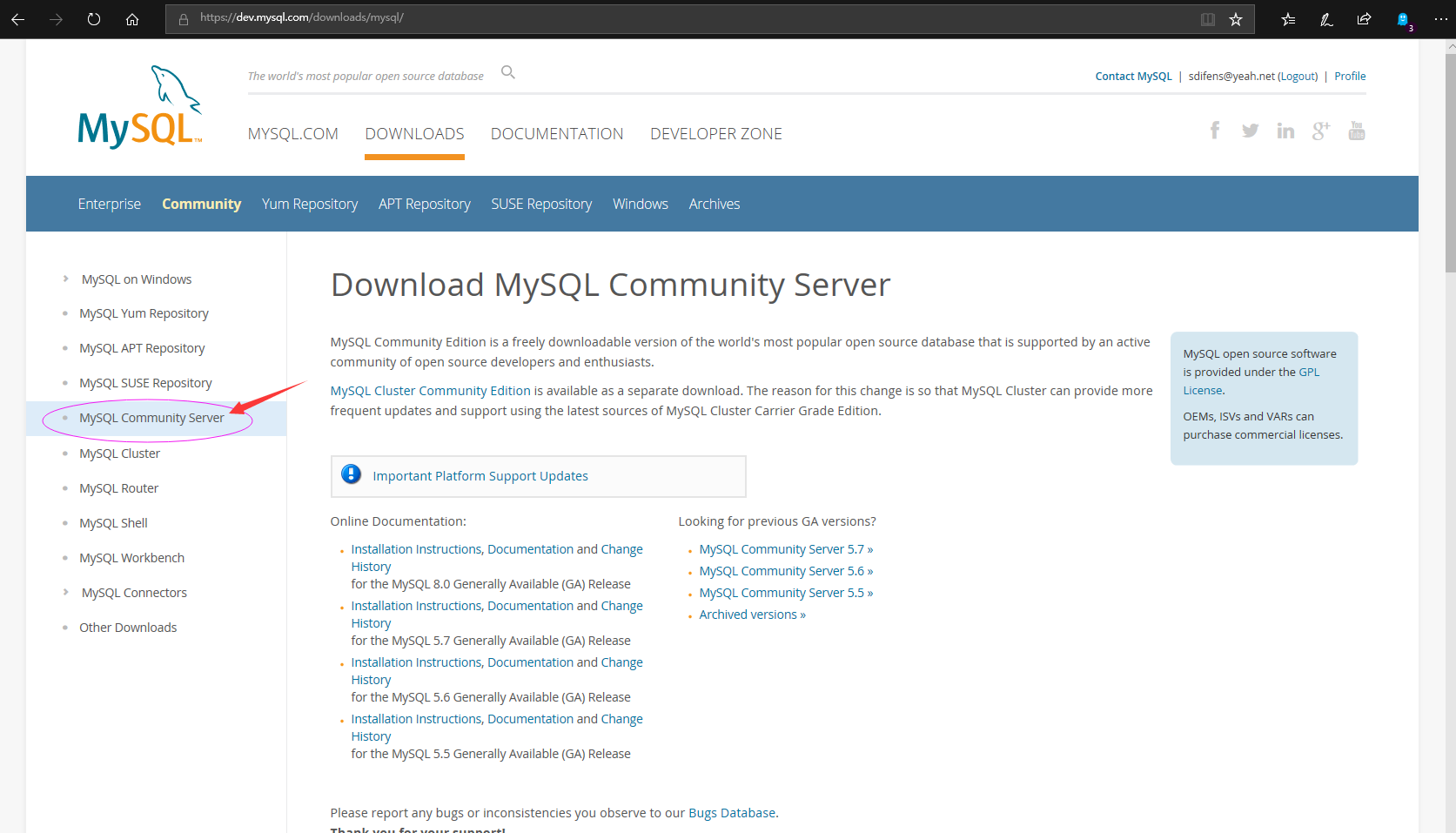Select the DOWNLOADS top tab

(x=414, y=134)
